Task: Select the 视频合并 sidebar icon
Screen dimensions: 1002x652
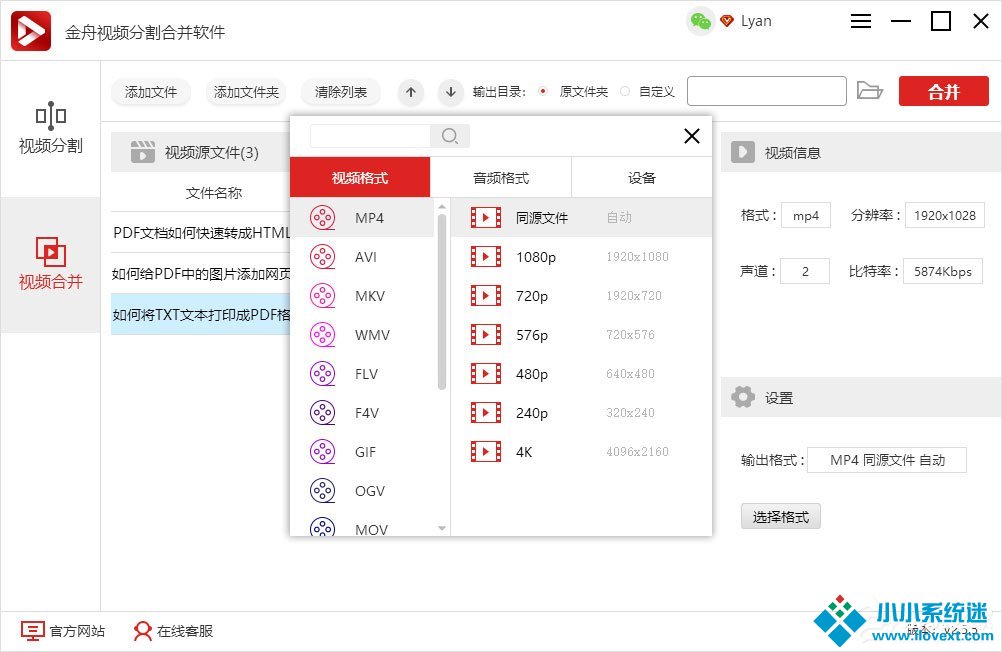Action: (x=50, y=263)
